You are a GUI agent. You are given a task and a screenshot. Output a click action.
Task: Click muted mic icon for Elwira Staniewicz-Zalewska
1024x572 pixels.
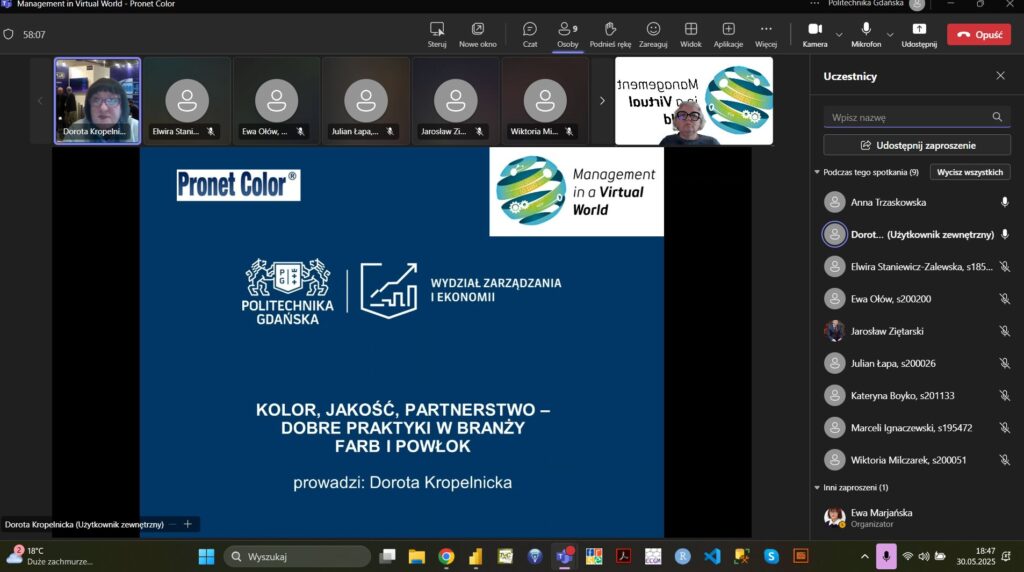coord(1004,266)
